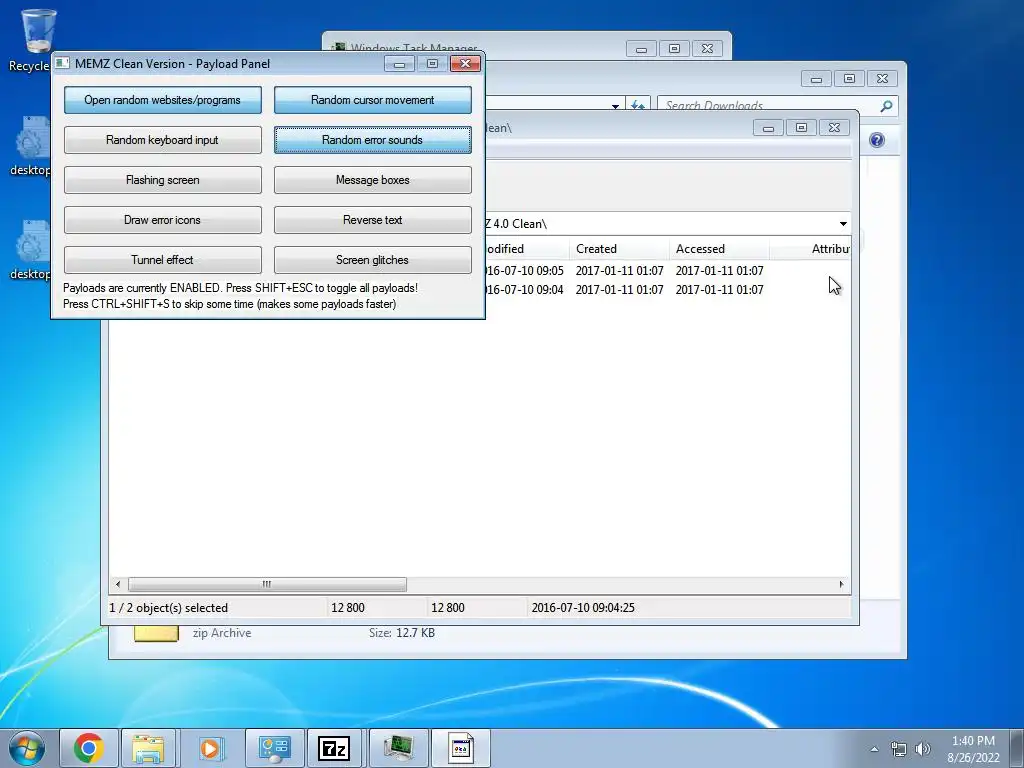This screenshot has height=768, width=1024.
Task: Toggle Random cursor movement payload
Action: tap(372, 100)
